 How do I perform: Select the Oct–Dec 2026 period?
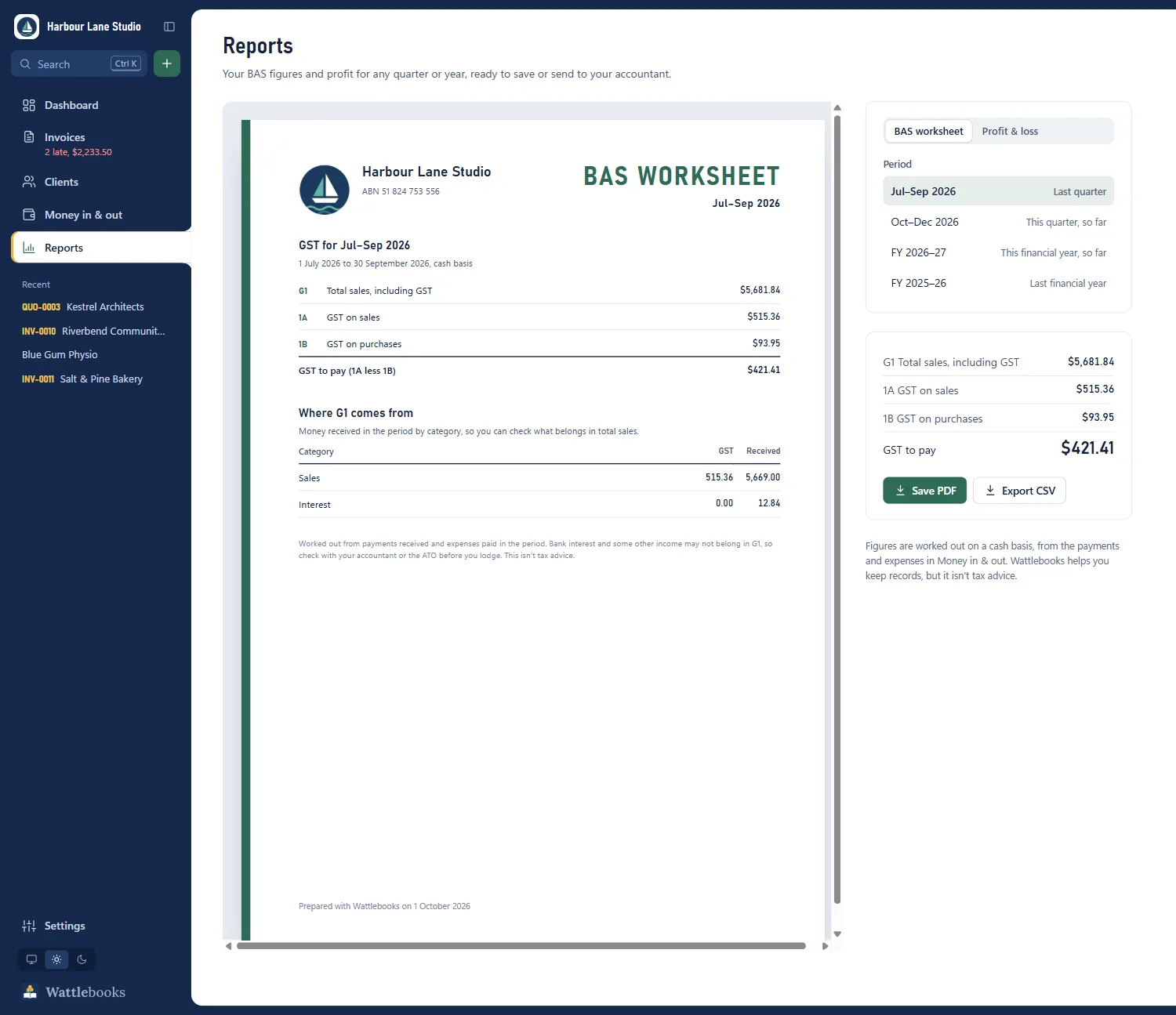point(998,222)
